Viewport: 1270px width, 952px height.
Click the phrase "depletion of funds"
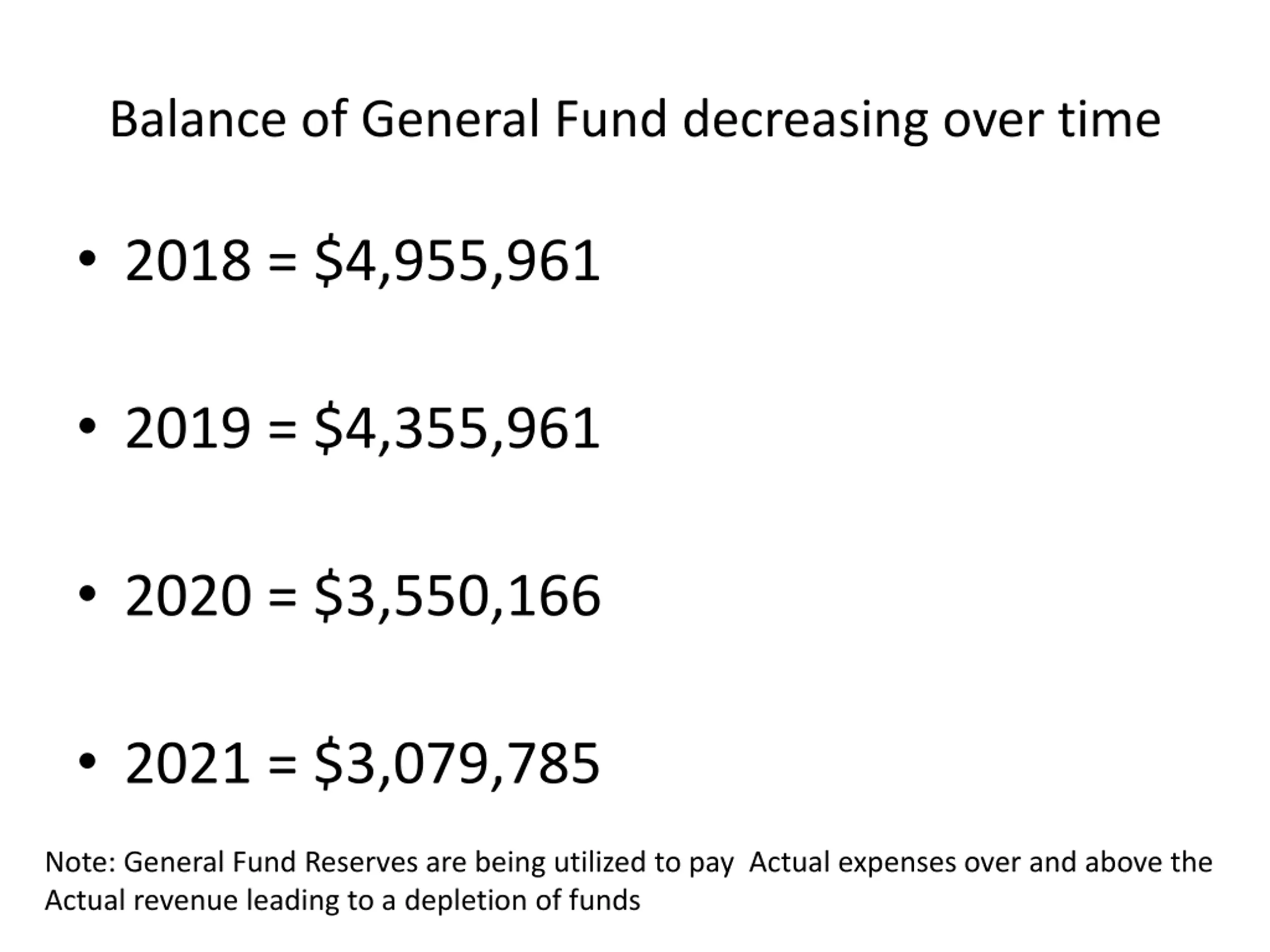pyautogui.click(x=522, y=900)
